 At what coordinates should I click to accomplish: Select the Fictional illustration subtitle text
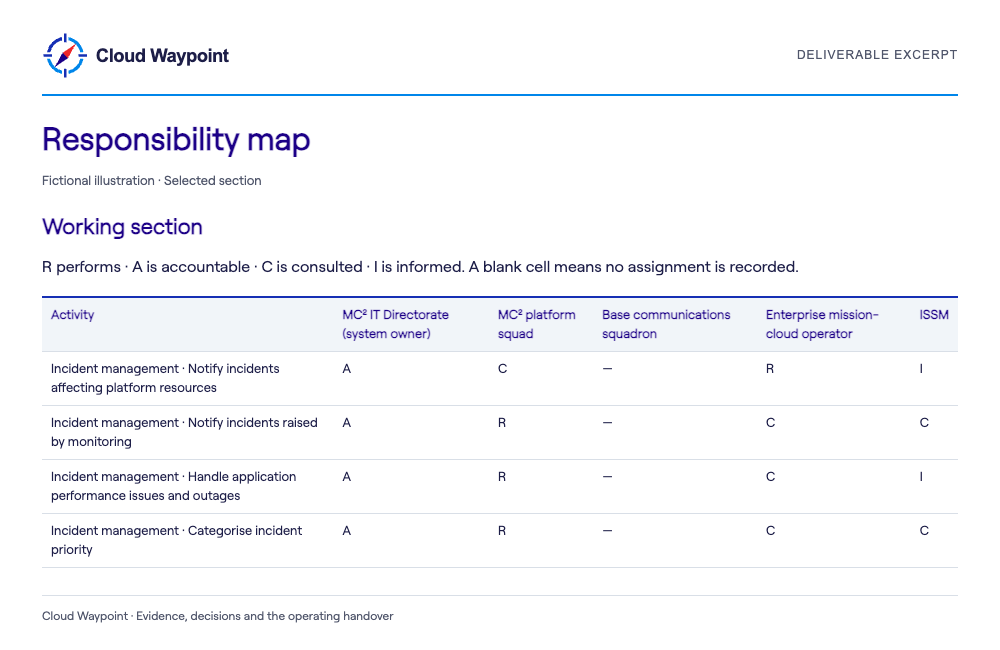[152, 181]
